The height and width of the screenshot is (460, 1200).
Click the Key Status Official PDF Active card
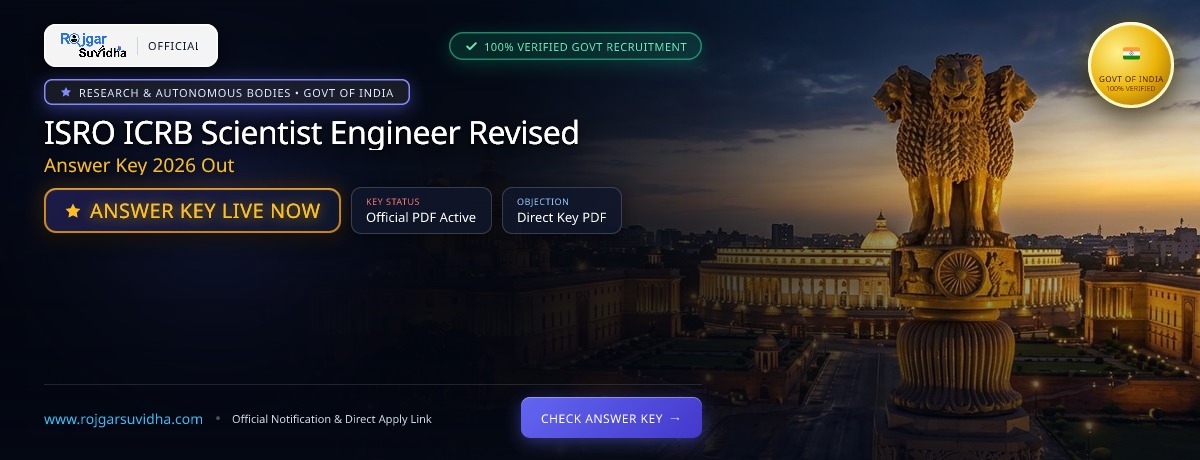421,210
